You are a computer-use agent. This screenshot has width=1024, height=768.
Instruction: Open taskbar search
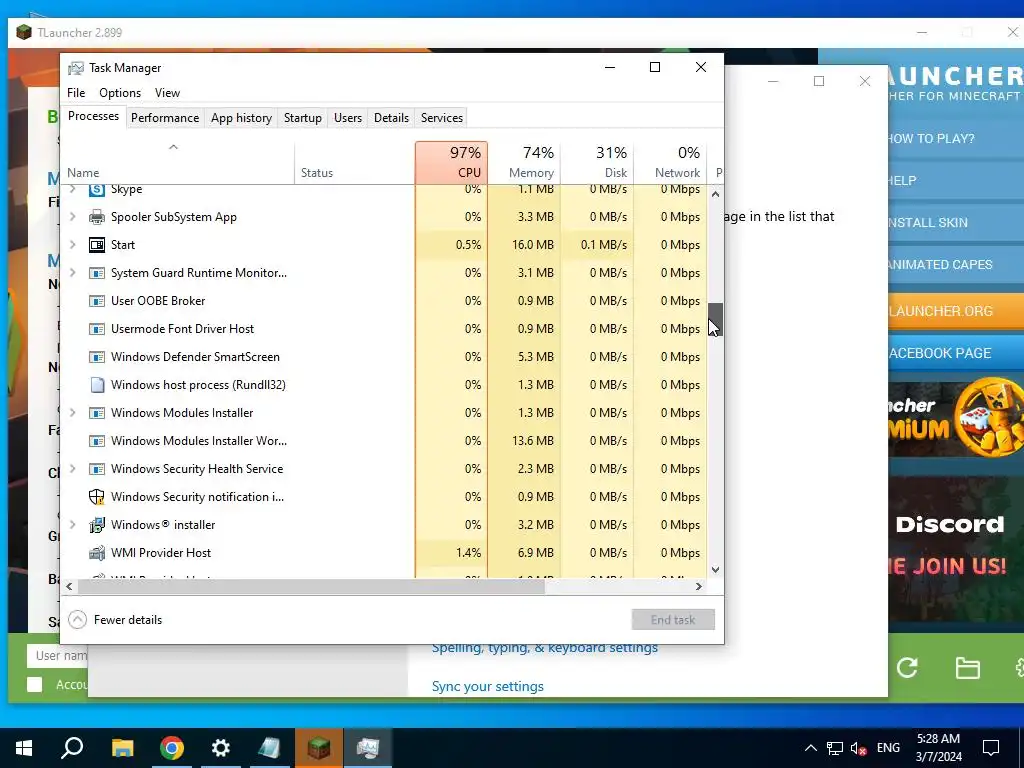pyautogui.click(x=72, y=748)
